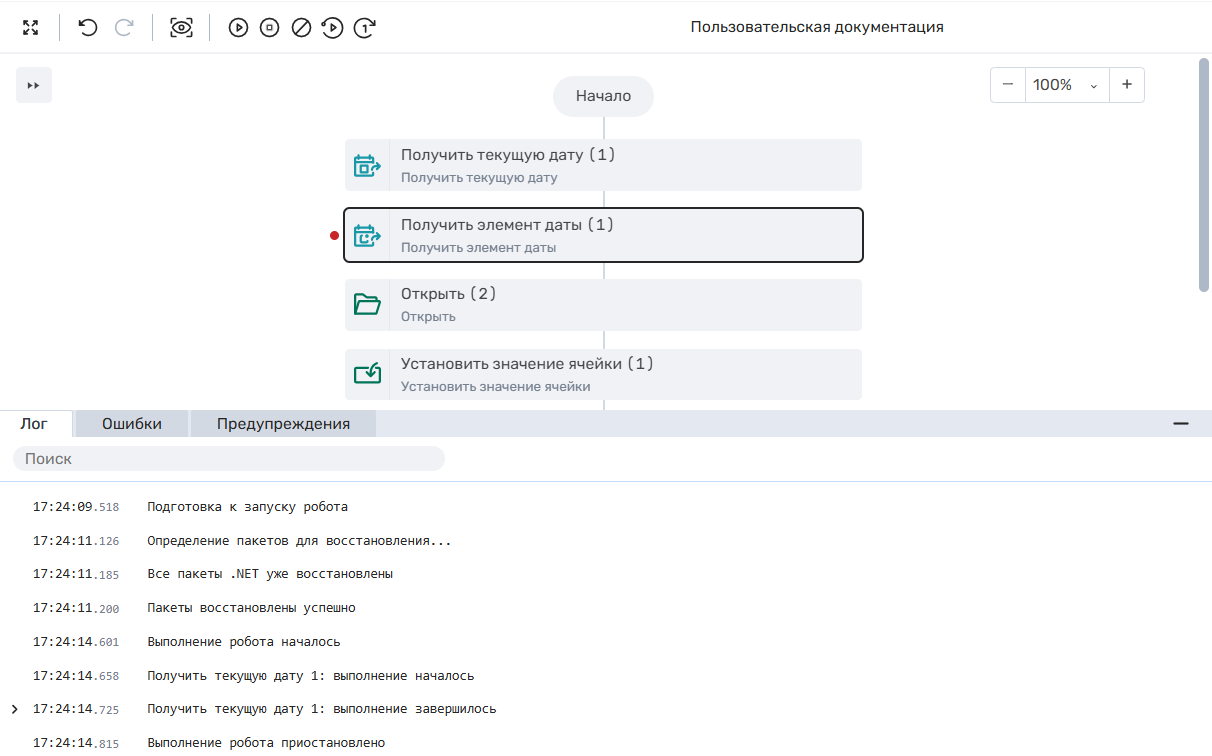The width and height of the screenshot is (1212, 756).
Task: Zoom in with the plus button
Action: pyautogui.click(x=1127, y=85)
